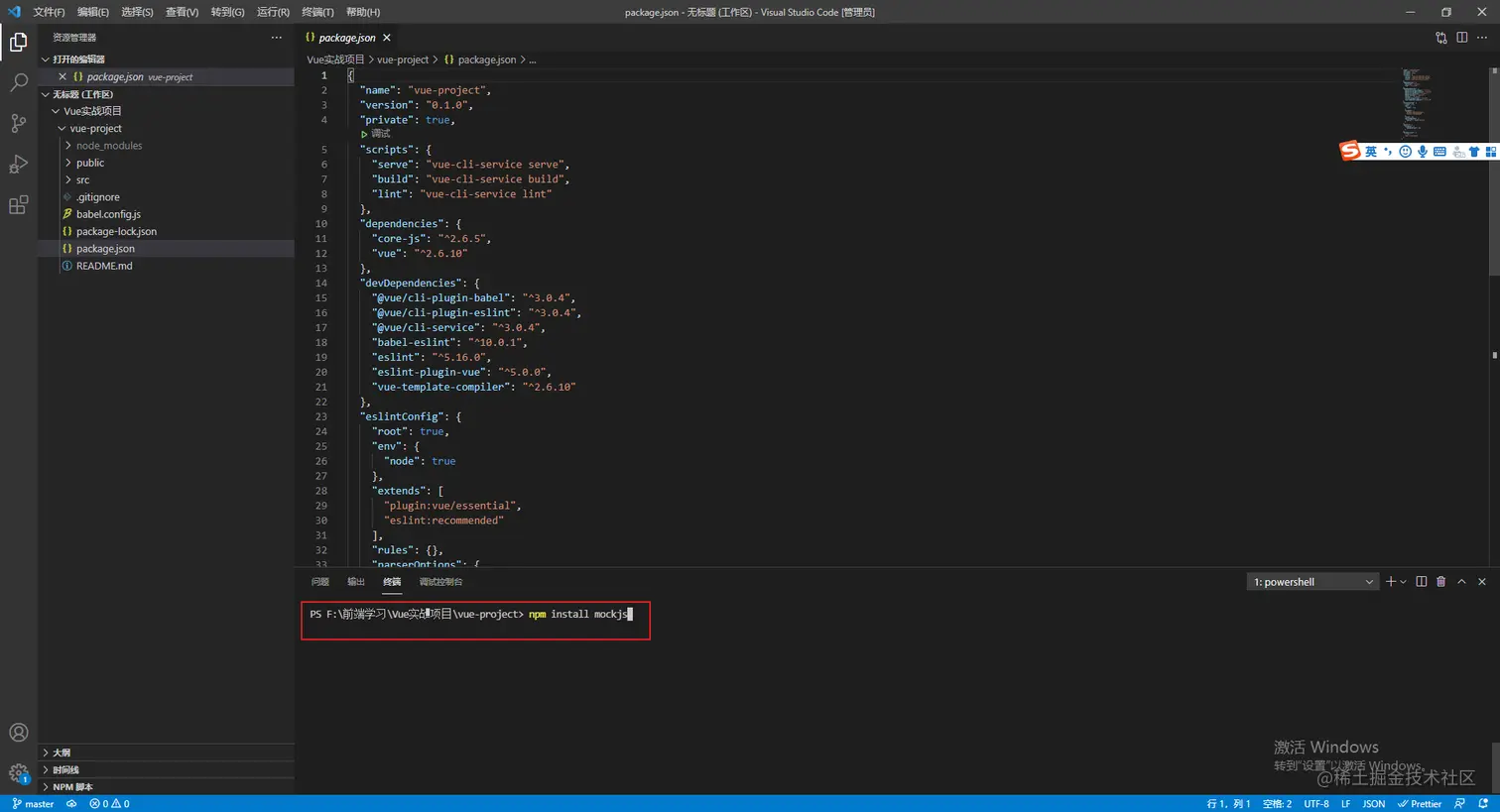Switch to the 调试控制台 panel tab
1500x812 pixels.
[x=440, y=582]
